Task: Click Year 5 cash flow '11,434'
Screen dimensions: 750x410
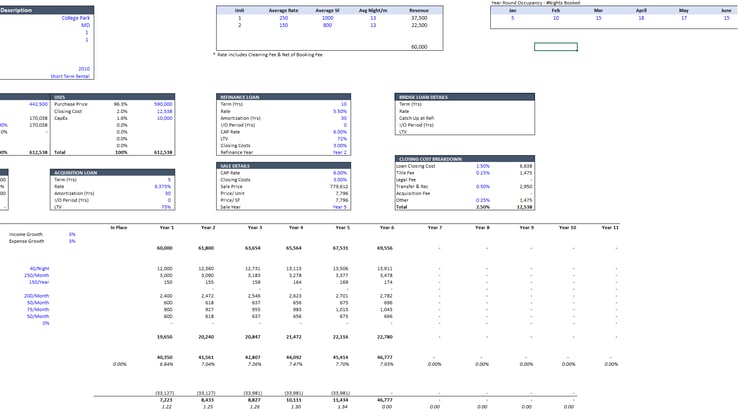Action: tap(340, 400)
